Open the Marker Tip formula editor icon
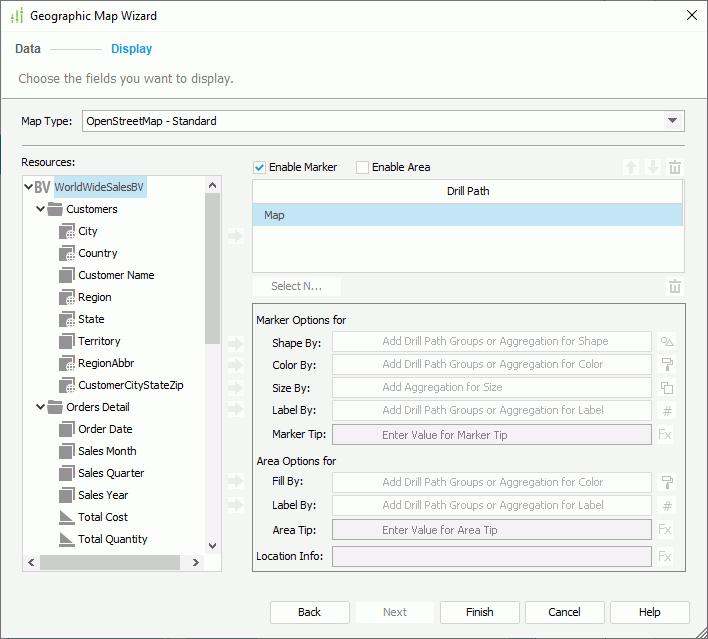 (666, 435)
